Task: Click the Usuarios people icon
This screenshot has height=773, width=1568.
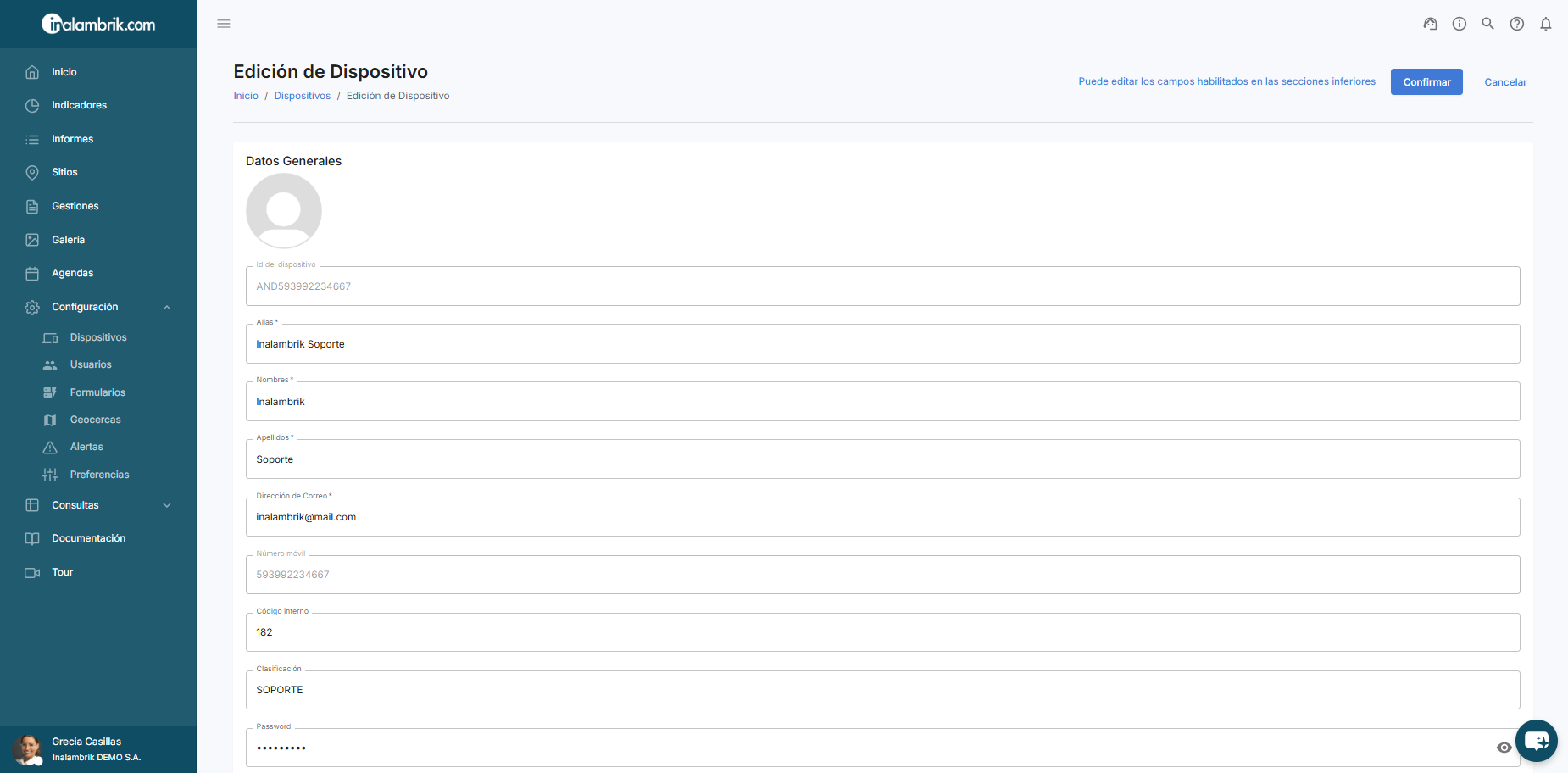Action: (x=50, y=364)
